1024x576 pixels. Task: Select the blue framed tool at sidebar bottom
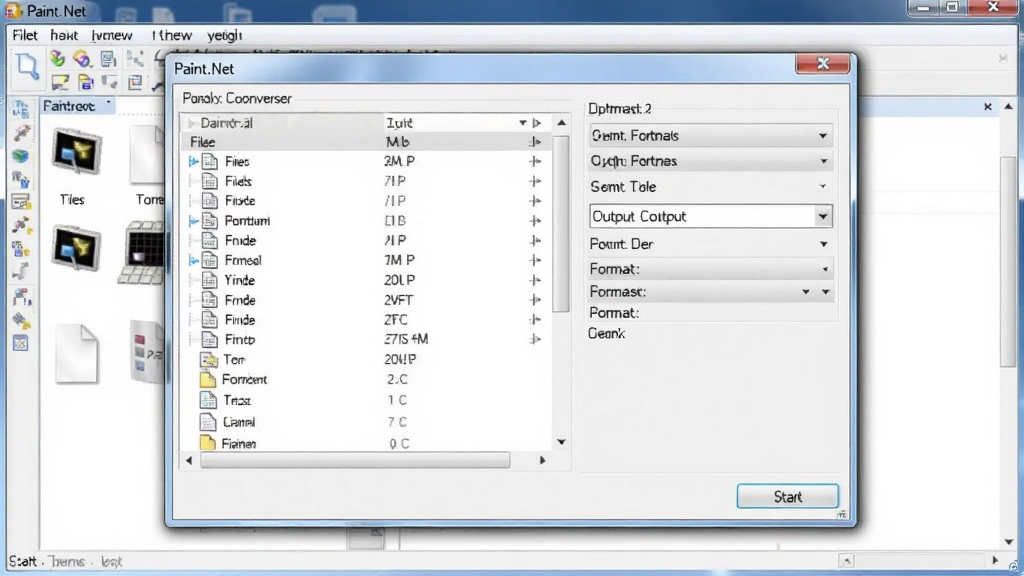tap(21, 344)
